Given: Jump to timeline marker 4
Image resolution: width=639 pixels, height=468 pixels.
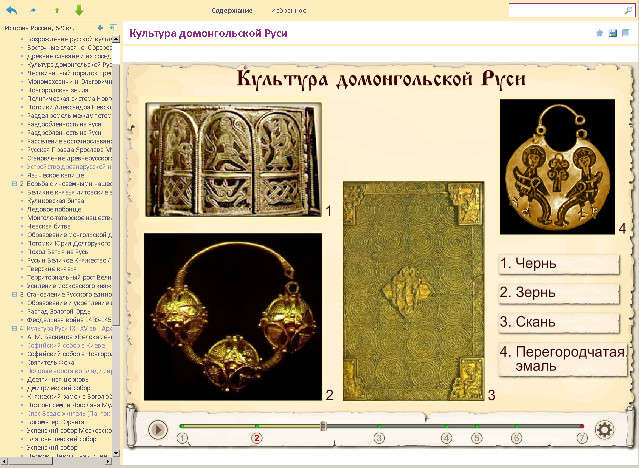Looking at the screenshot, I should pyautogui.click(x=447, y=438).
